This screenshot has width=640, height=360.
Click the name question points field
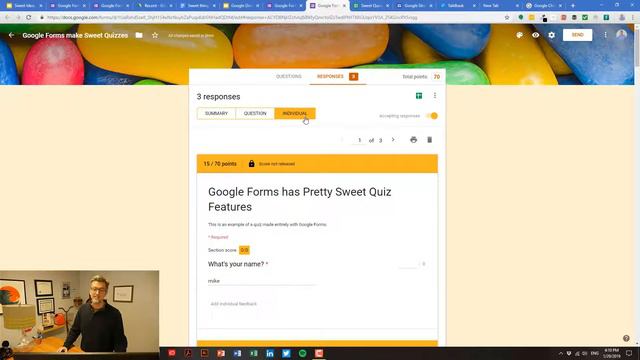pos(409,264)
